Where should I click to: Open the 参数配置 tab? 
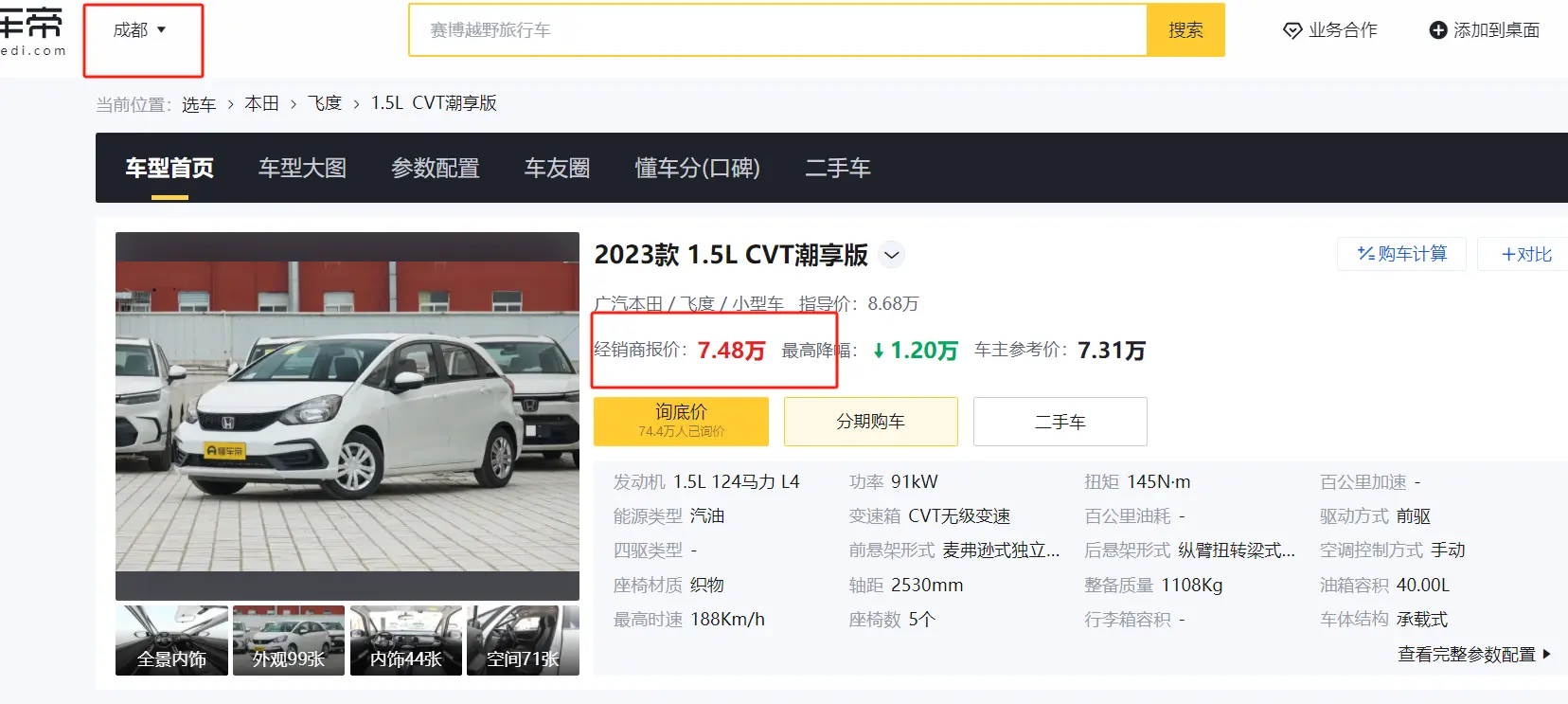[436, 169]
